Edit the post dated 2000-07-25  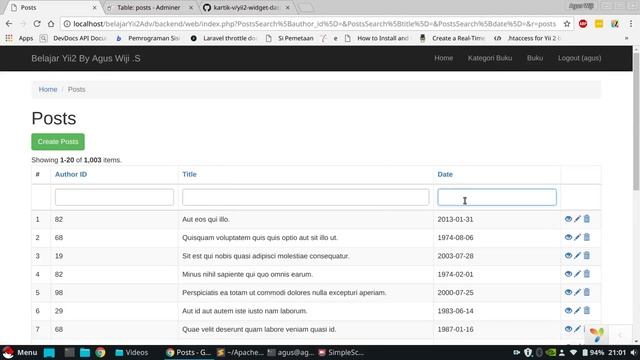click(578, 293)
